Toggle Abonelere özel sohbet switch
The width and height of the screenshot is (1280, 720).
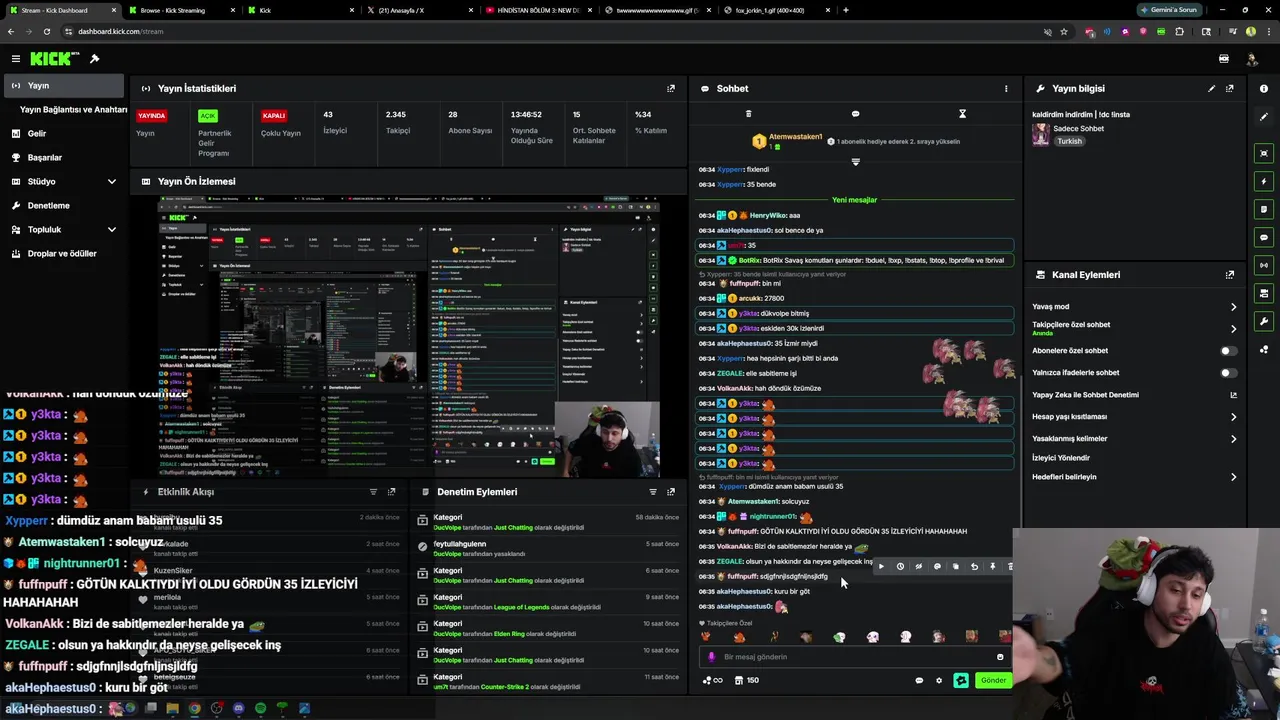tap(1228, 351)
